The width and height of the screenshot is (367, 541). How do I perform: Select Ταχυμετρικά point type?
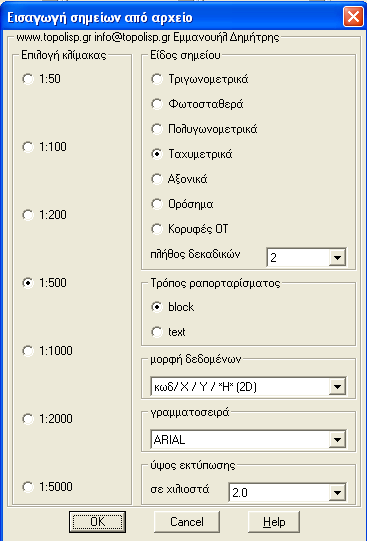(x=157, y=154)
